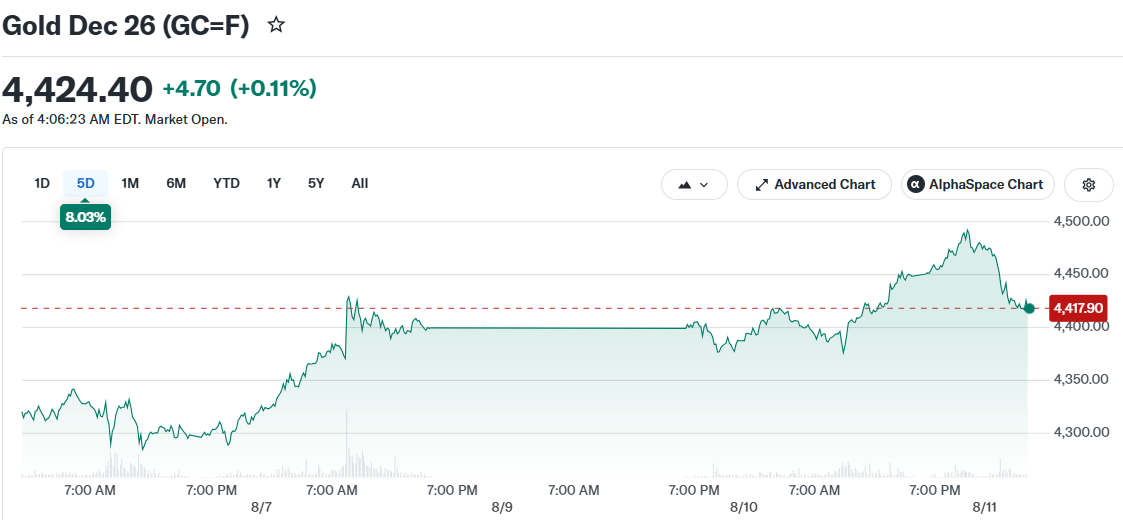The height and width of the screenshot is (520, 1123).
Task: Switch chart range to 6M
Action: pos(176,183)
